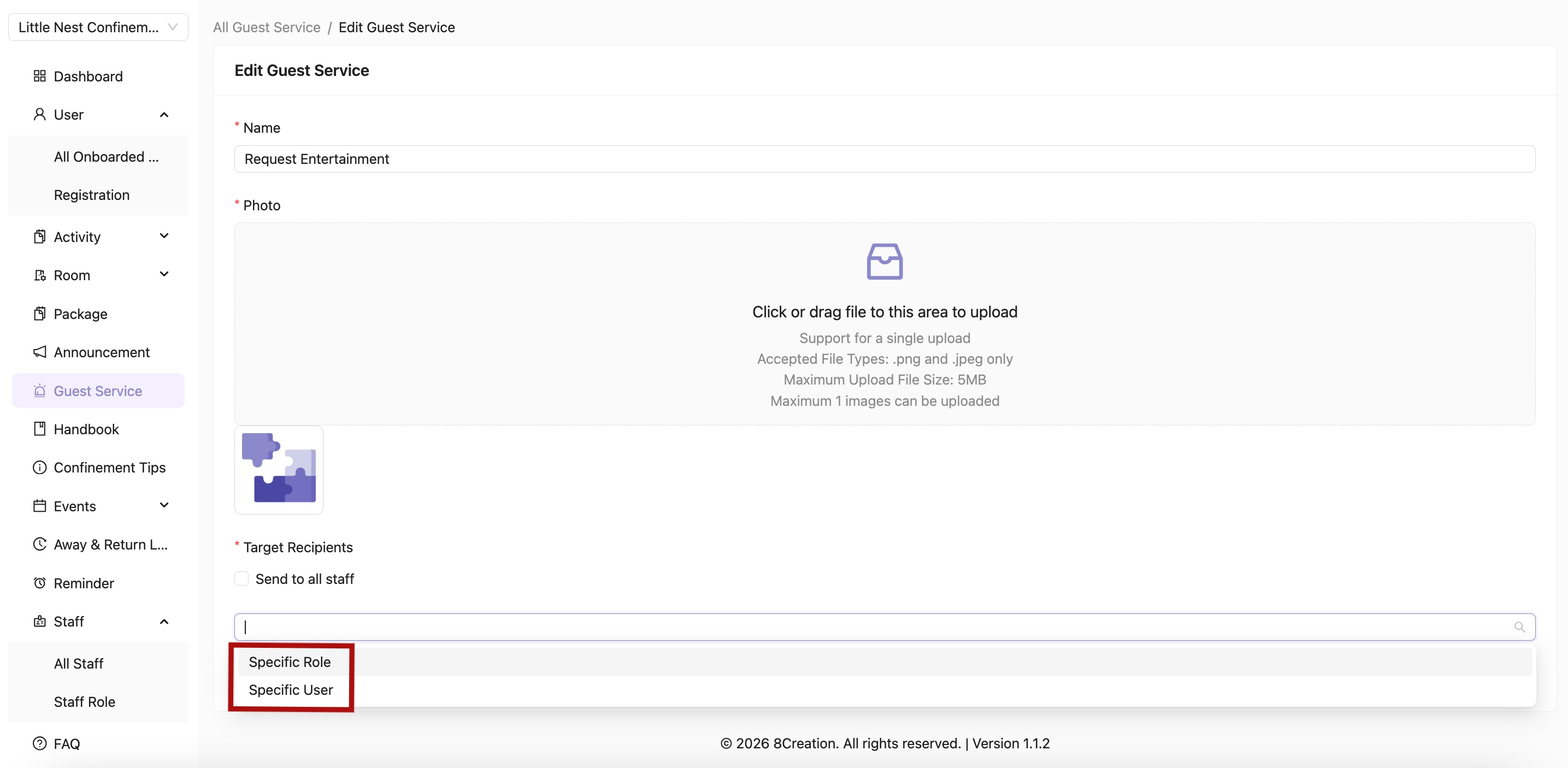Open the Staff Role page
The image size is (1568, 768).
click(85, 702)
